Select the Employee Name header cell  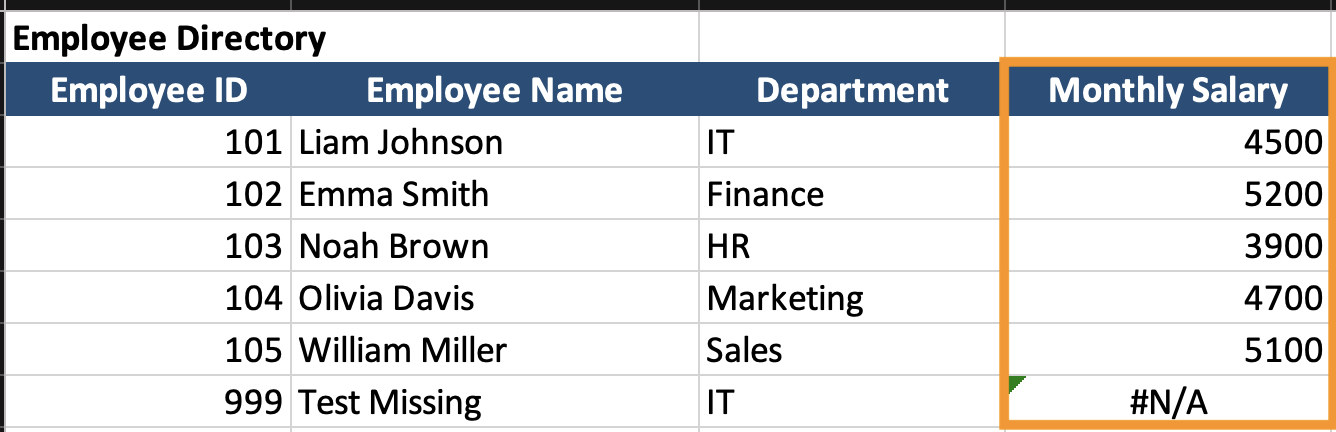click(x=494, y=91)
